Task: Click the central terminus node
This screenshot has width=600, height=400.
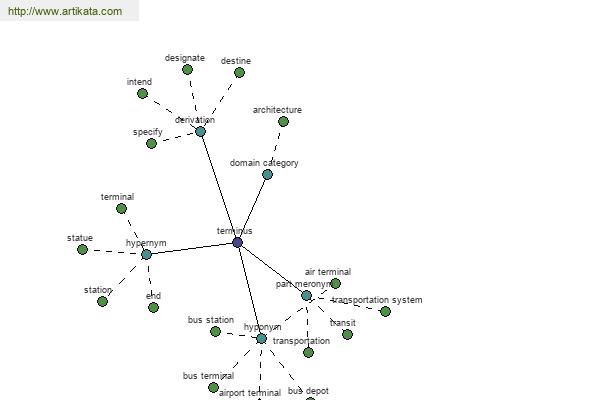Action: point(237,243)
